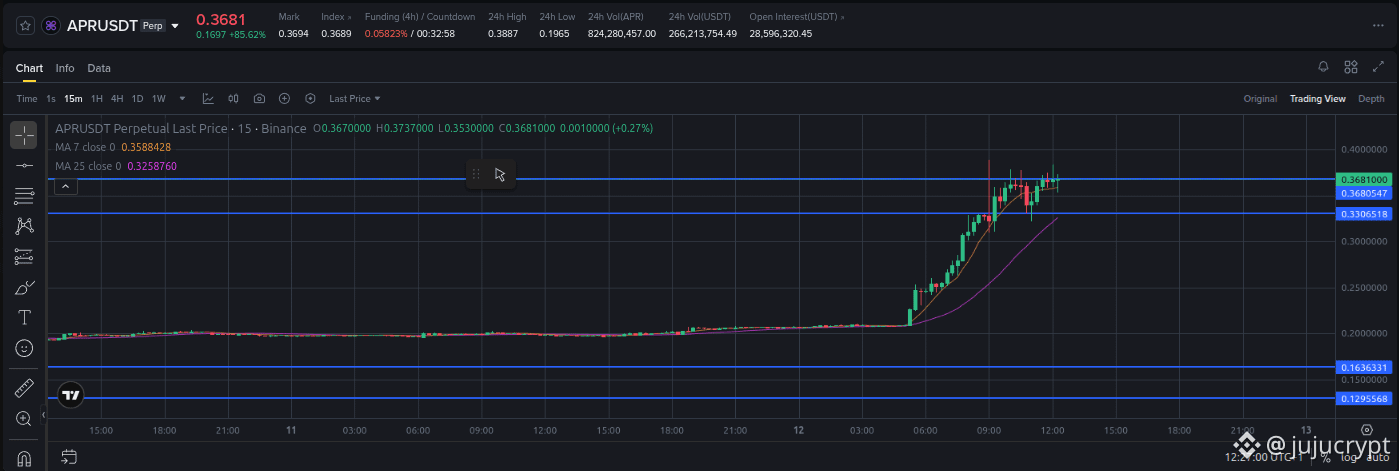The height and width of the screenshot is (471, 1399).
Task: Switch interval to 1s
Action: [x=51, y=98]
